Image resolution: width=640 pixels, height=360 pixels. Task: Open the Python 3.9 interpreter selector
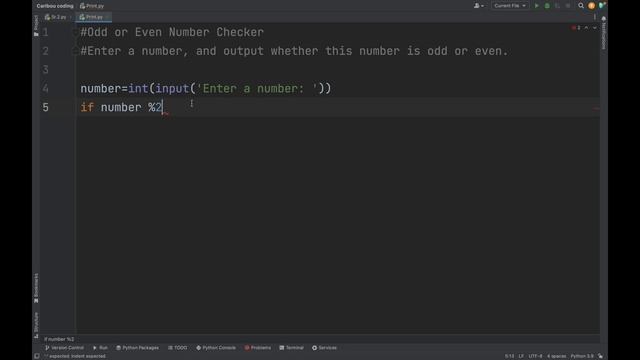point(582,356)
